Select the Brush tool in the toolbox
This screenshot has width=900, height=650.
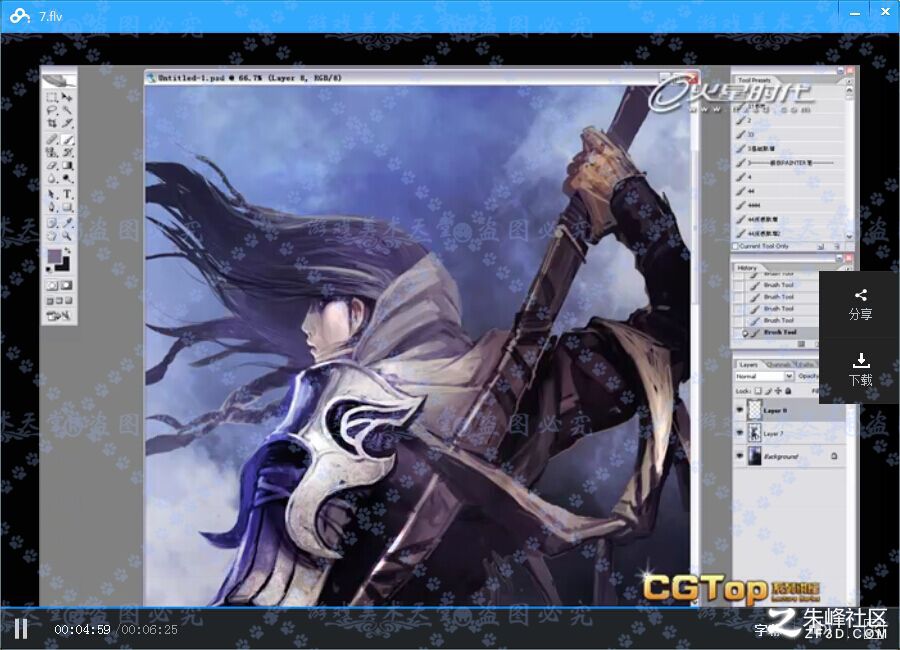(67, 139)
